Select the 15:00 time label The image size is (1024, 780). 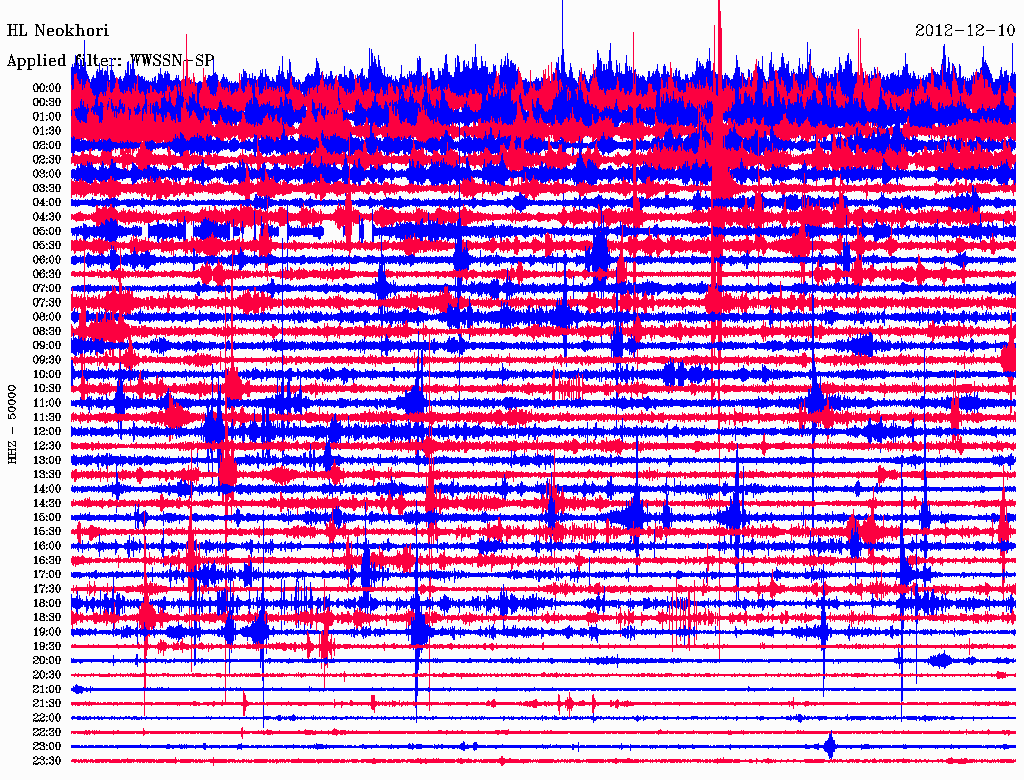46,517
